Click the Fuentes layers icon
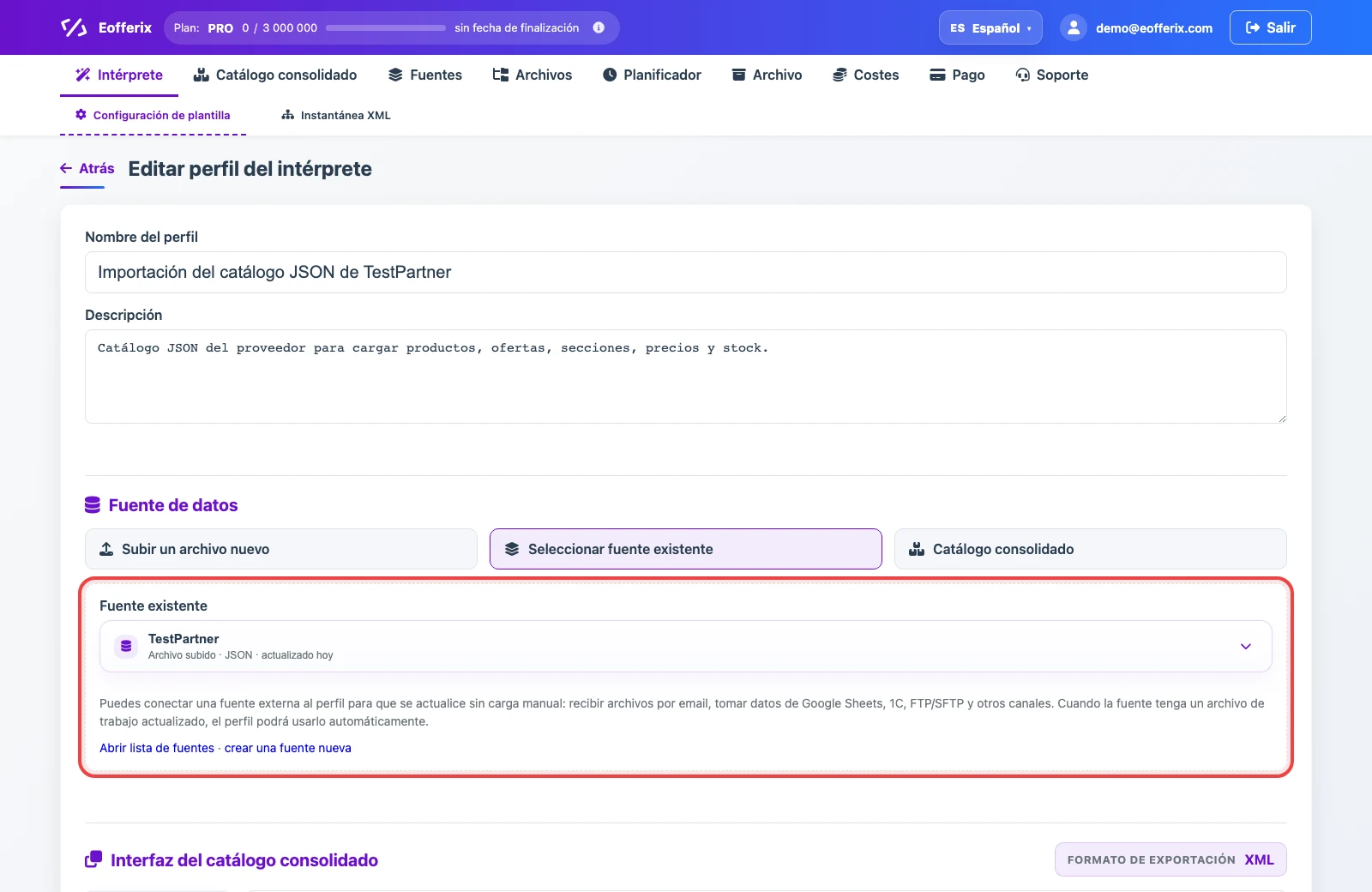Image resolution: width=1372 pixels, height=892 pixels. coord(395,75)
